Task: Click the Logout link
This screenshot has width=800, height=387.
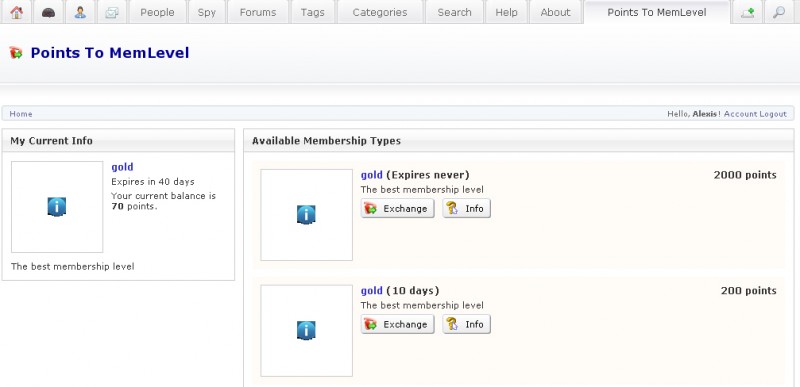Action: [773, 114]
